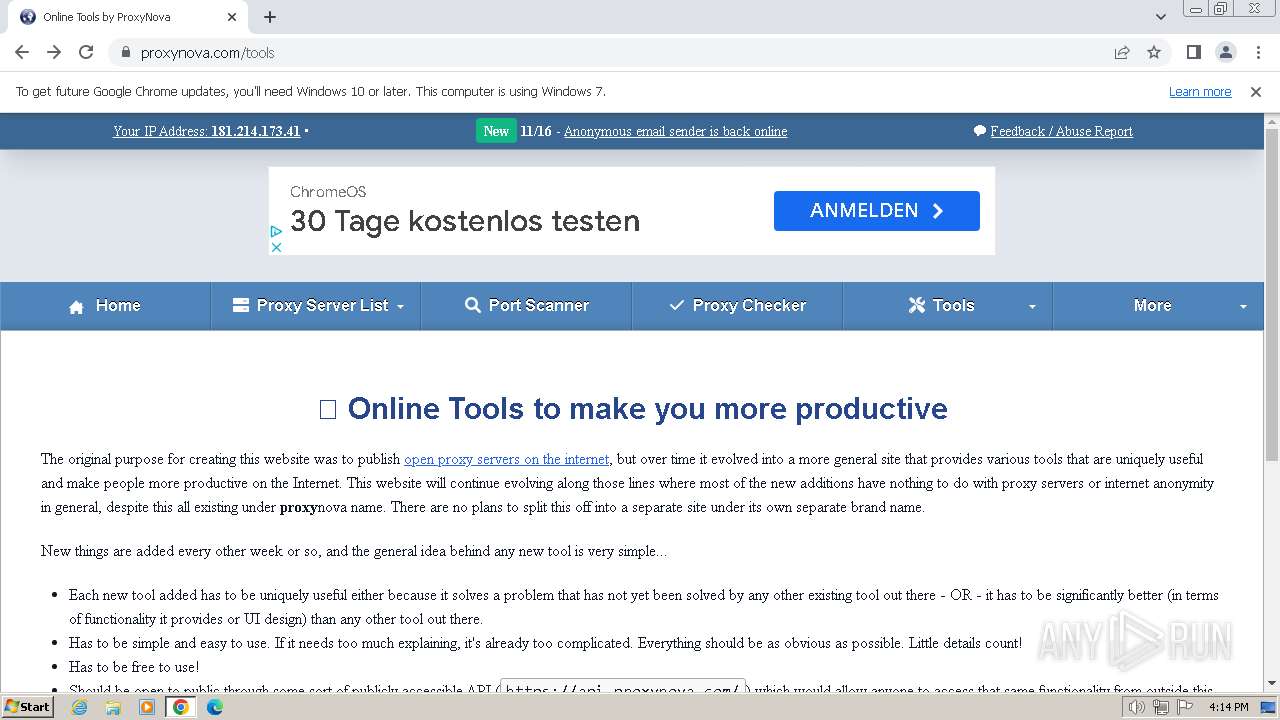Open a new tab with plus button
This screenshot has width=1280, height=720.
coord(270,17)
